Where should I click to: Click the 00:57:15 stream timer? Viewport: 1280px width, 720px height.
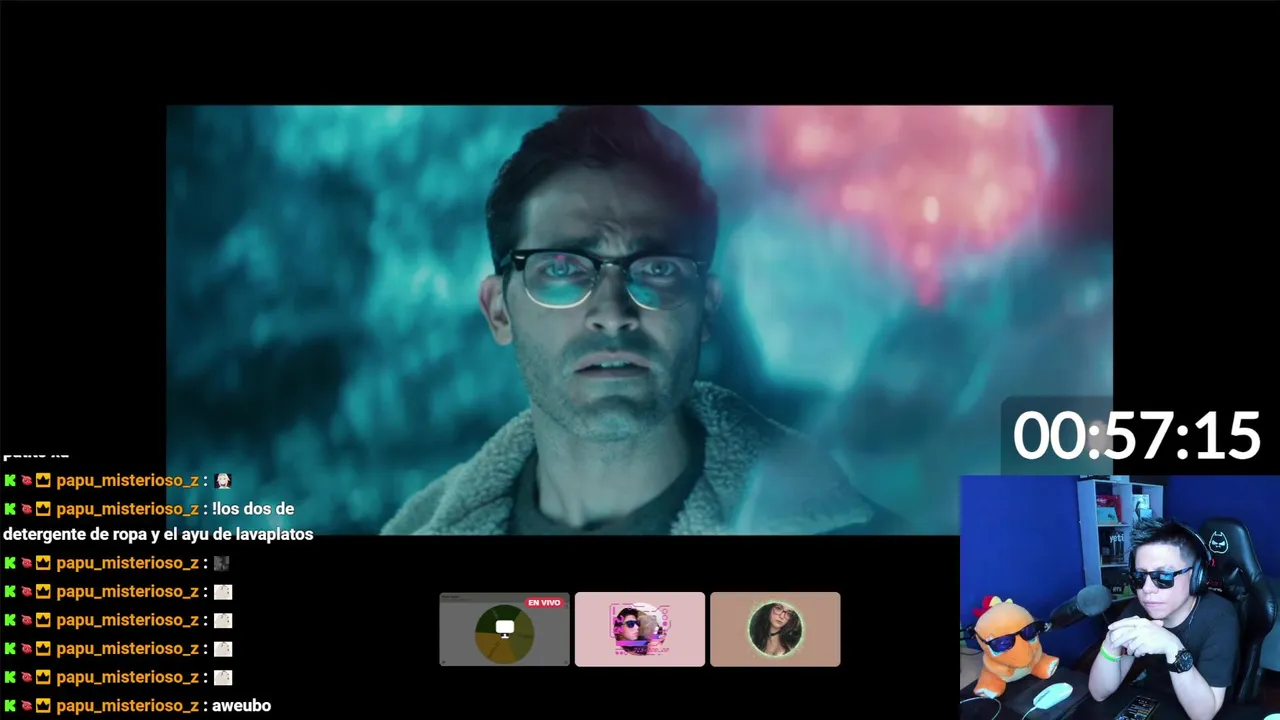1137,436
